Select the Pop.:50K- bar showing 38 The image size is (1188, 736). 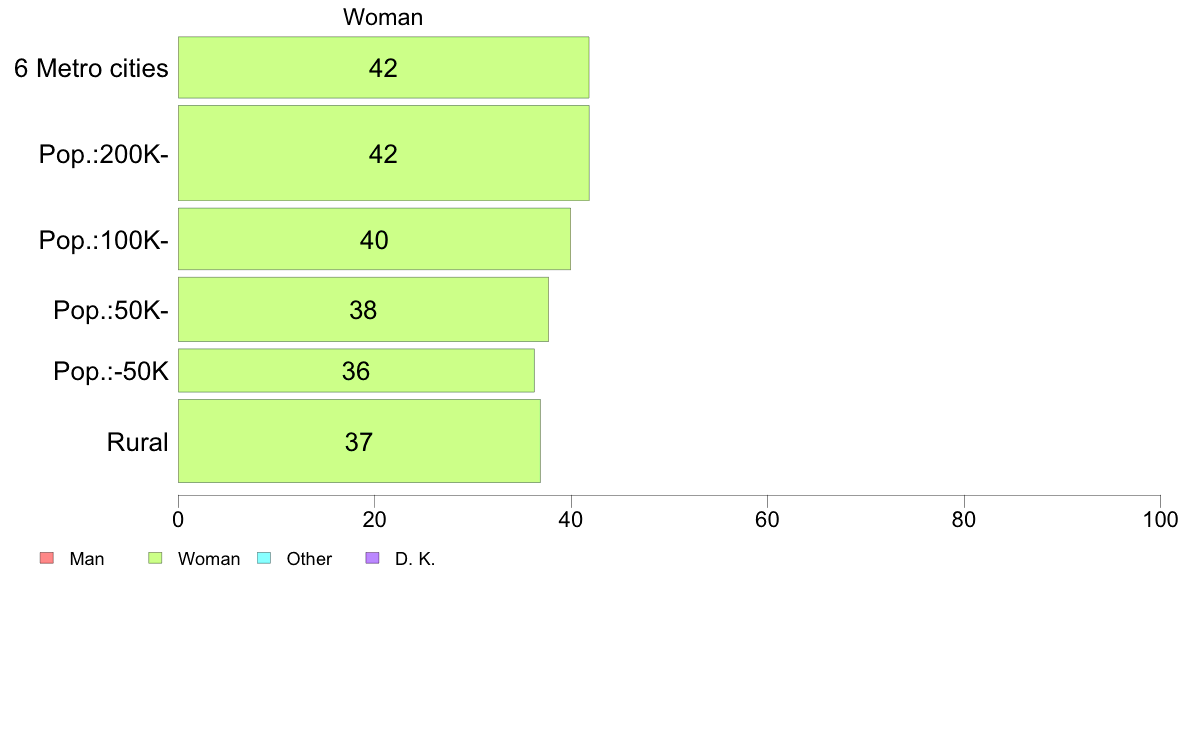pyautogui.click(x=363, y=309)
